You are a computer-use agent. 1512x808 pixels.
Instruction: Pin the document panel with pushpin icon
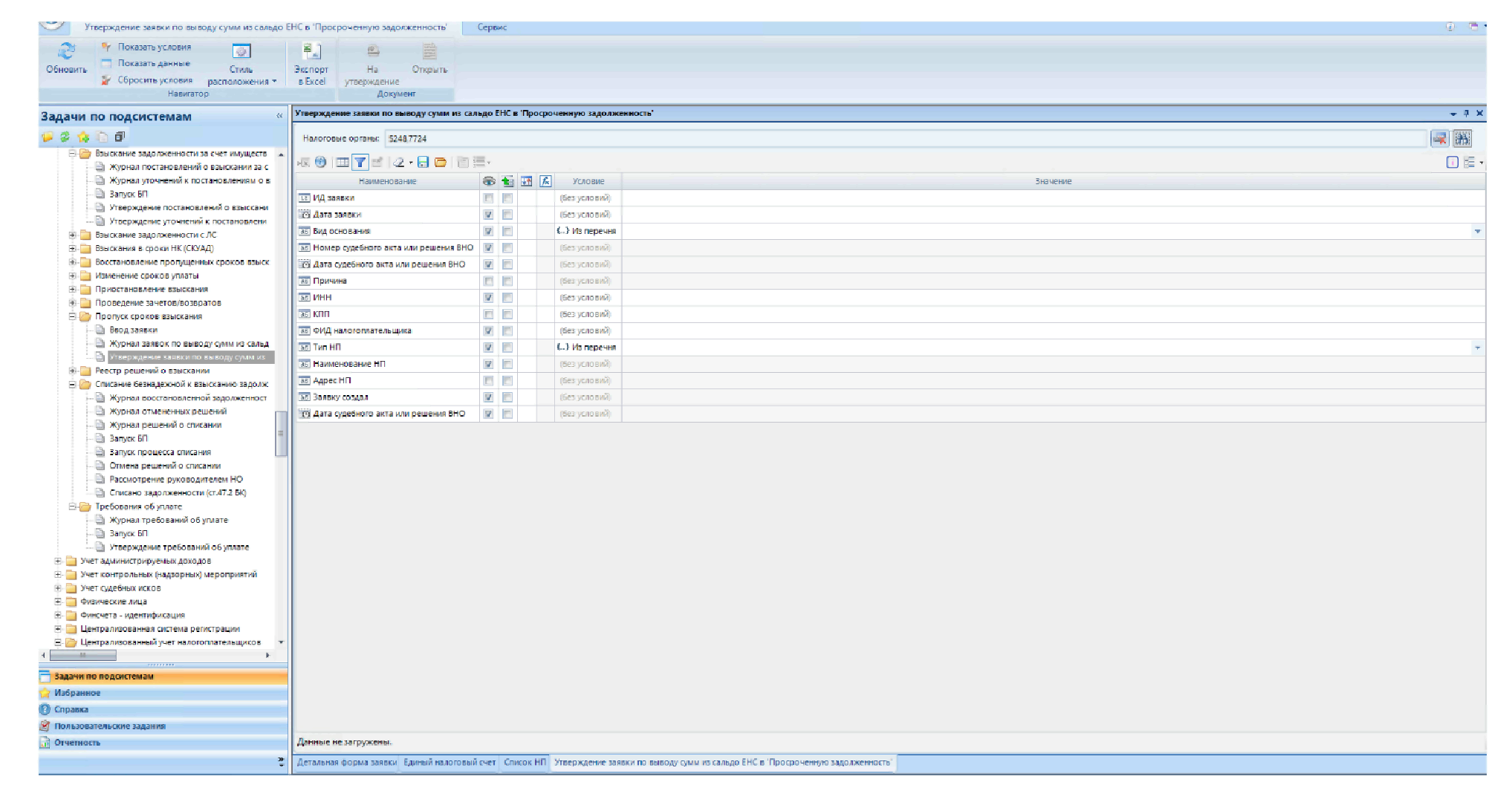pos(1466,114)
